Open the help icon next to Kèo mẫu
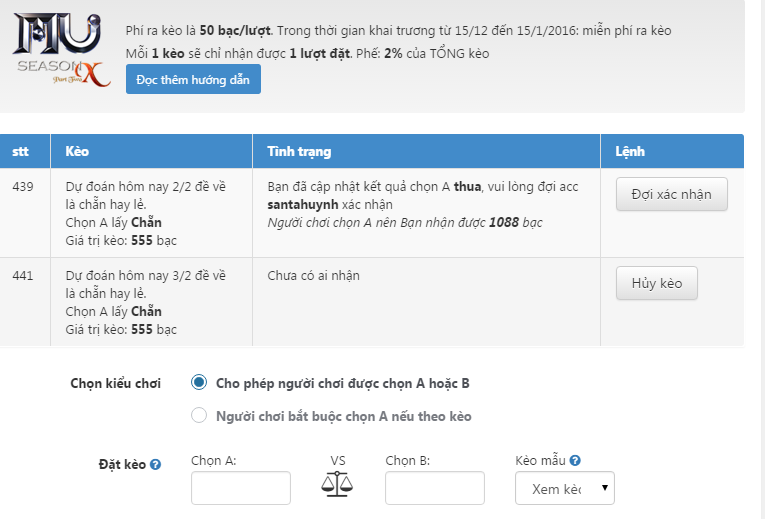The height and width of the screenshot is (519, 765). pyautogui.click(x=576, y=461)
